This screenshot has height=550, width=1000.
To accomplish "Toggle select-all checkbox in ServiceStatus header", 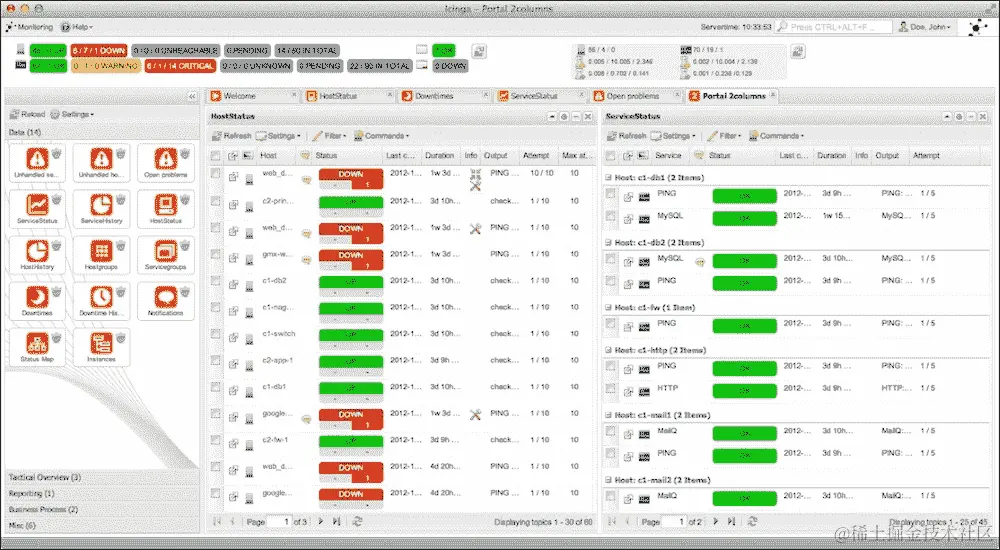I will [610, 155].
